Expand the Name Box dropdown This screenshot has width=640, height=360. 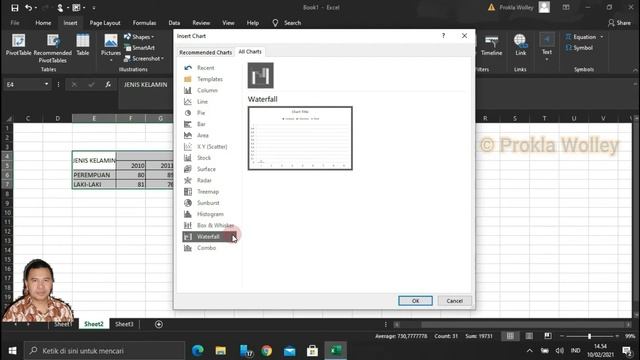[x=47, y=84]
